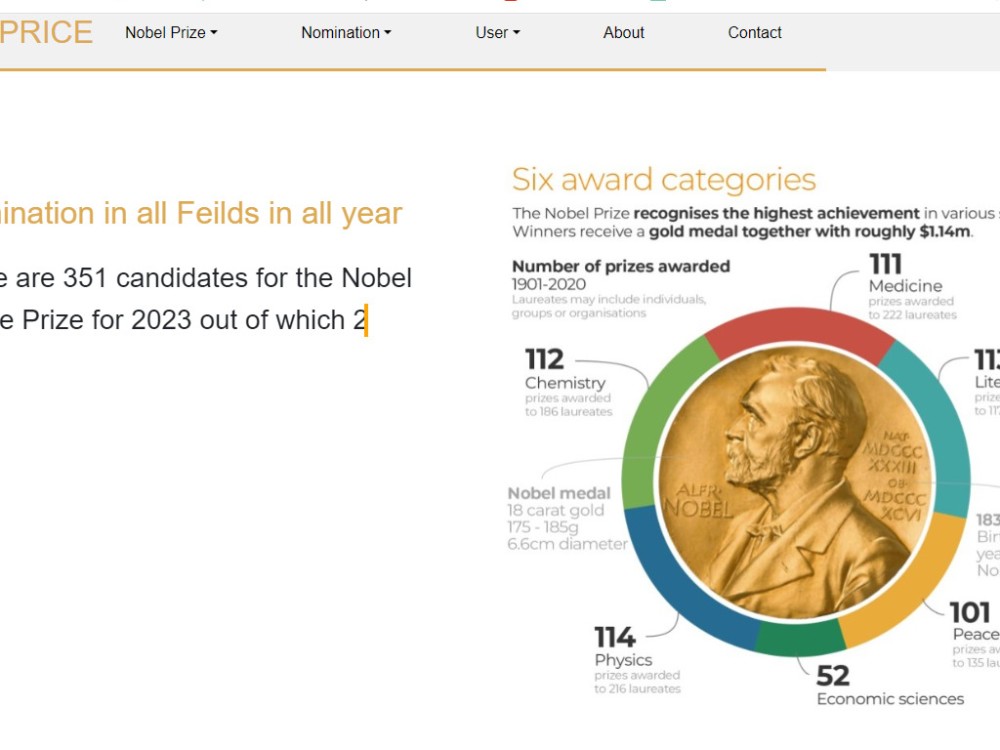
Task: Click the dark green Economic sciences segment
Action: 800,638
